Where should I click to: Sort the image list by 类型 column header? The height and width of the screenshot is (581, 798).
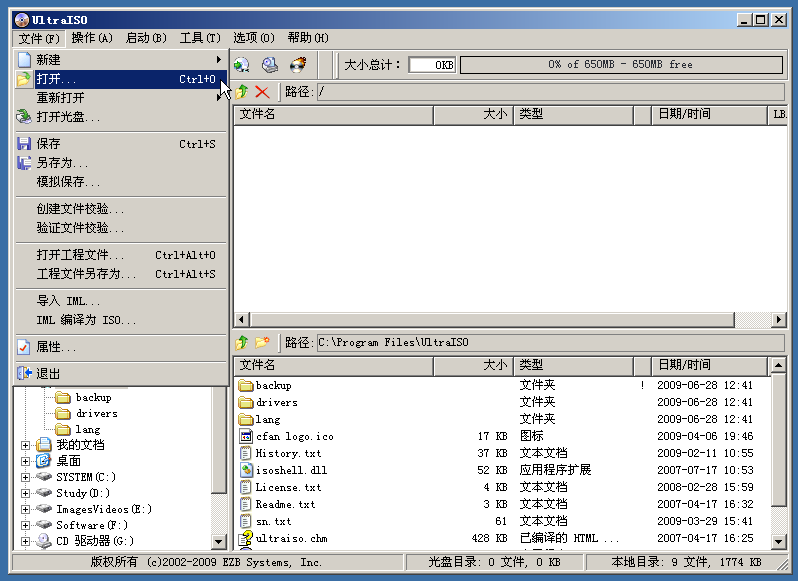(x=574, y=114)
